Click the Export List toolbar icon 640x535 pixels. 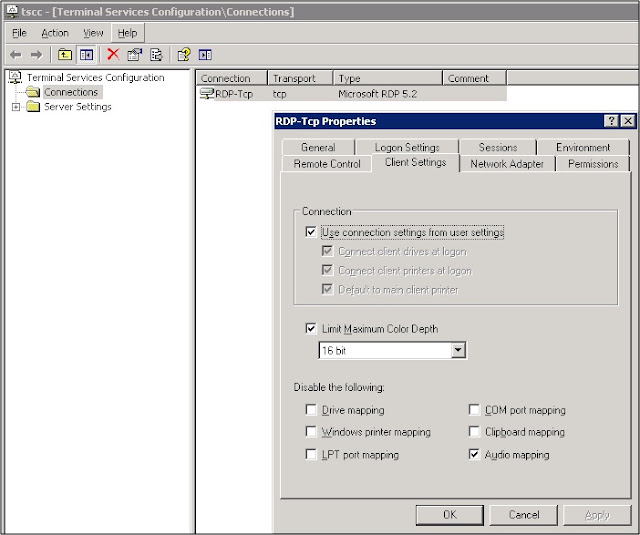click(x=156, y=54)
